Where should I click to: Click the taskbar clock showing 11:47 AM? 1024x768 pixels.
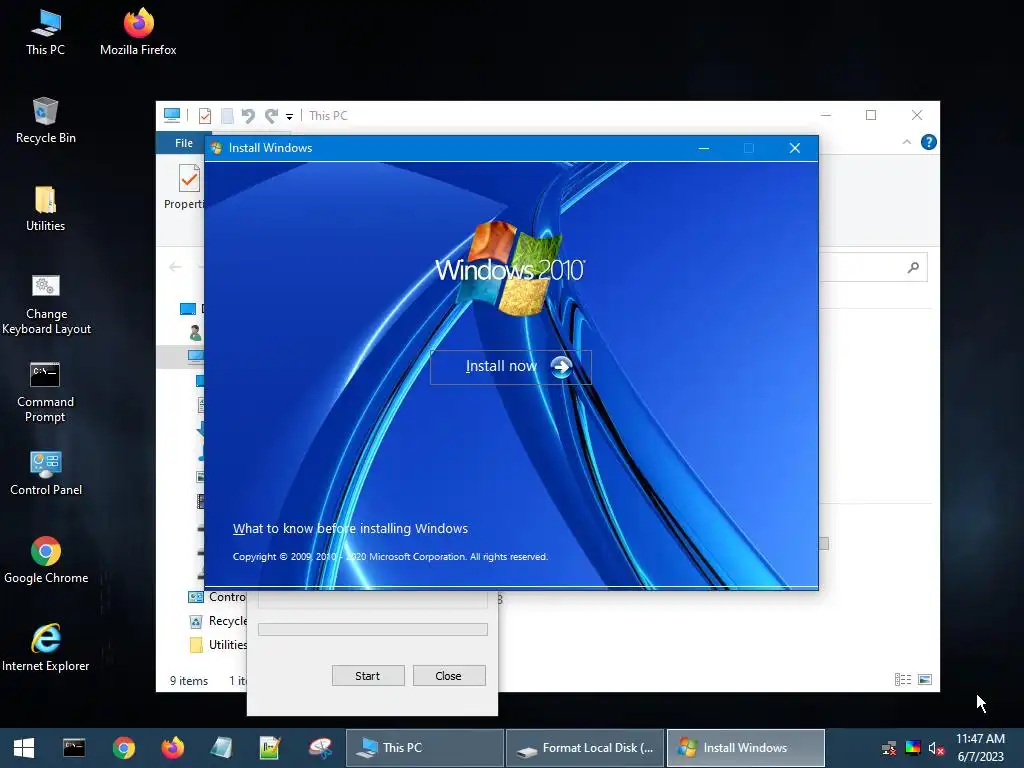(980, 748)
